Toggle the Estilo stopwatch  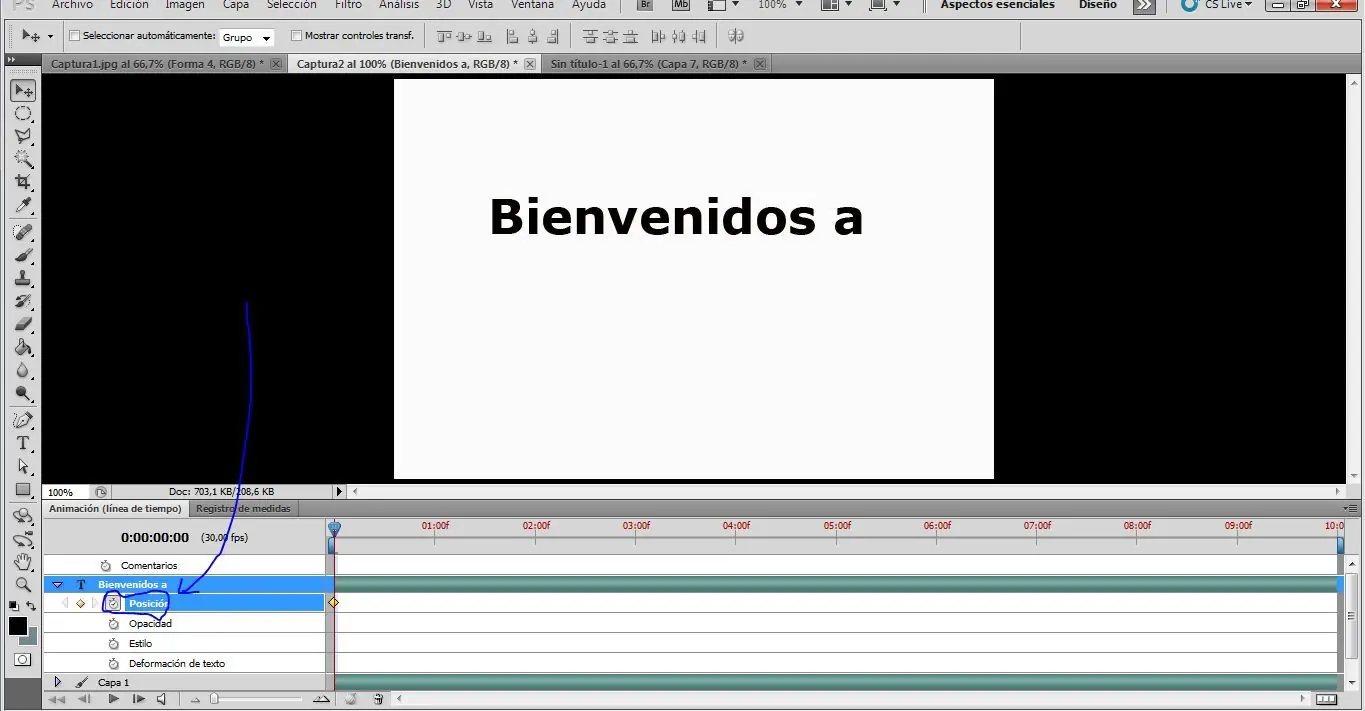(x=113, y=643)
